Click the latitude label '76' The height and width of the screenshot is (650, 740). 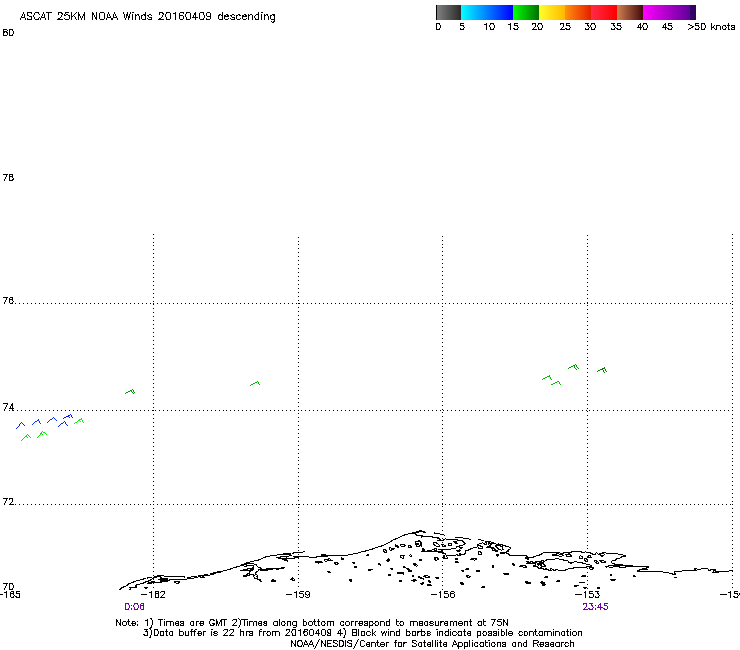click(x=8, y=300)
